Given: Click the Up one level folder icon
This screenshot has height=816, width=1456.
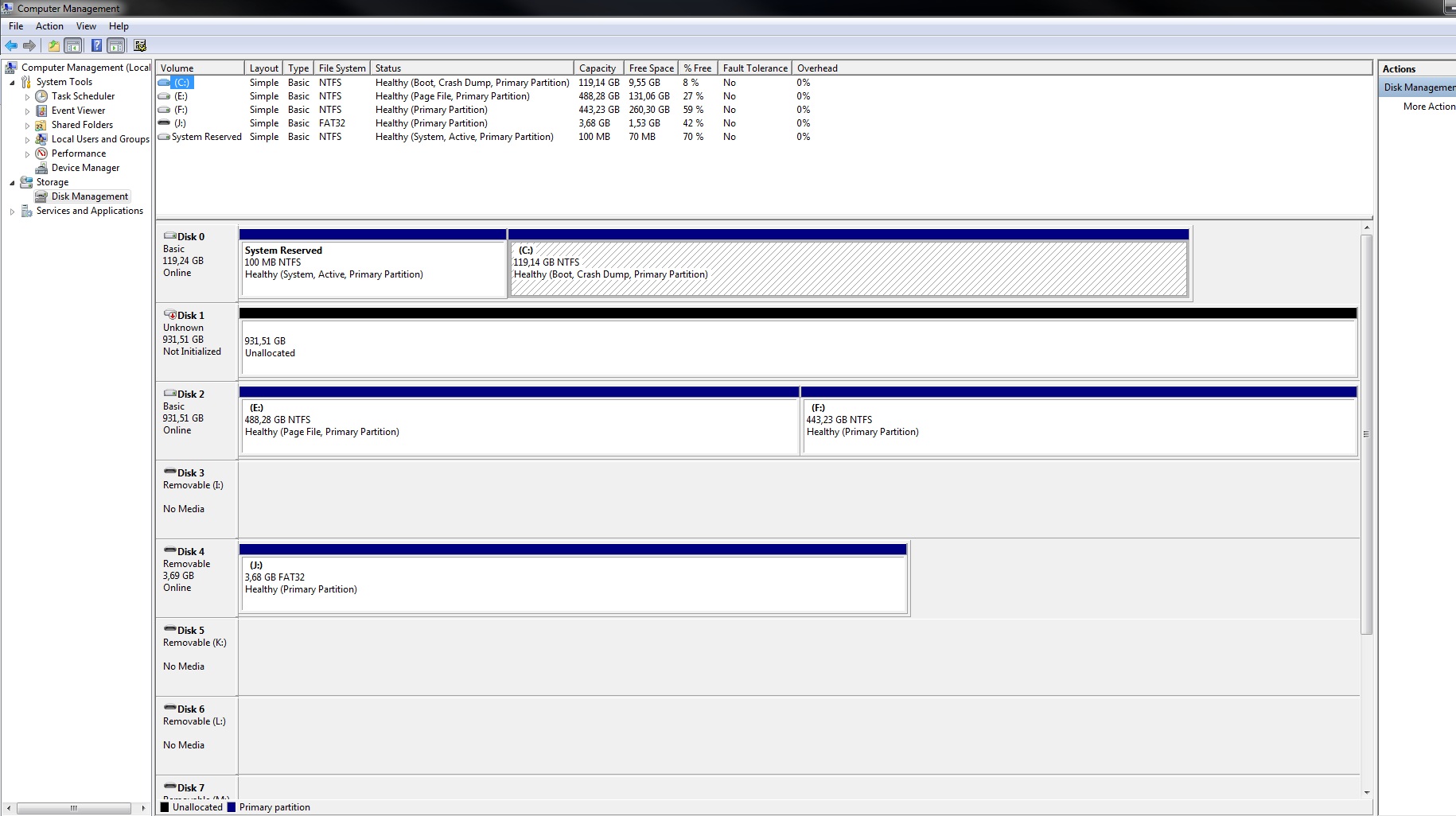Looking at the screenshot, I should tap(53, 45).
